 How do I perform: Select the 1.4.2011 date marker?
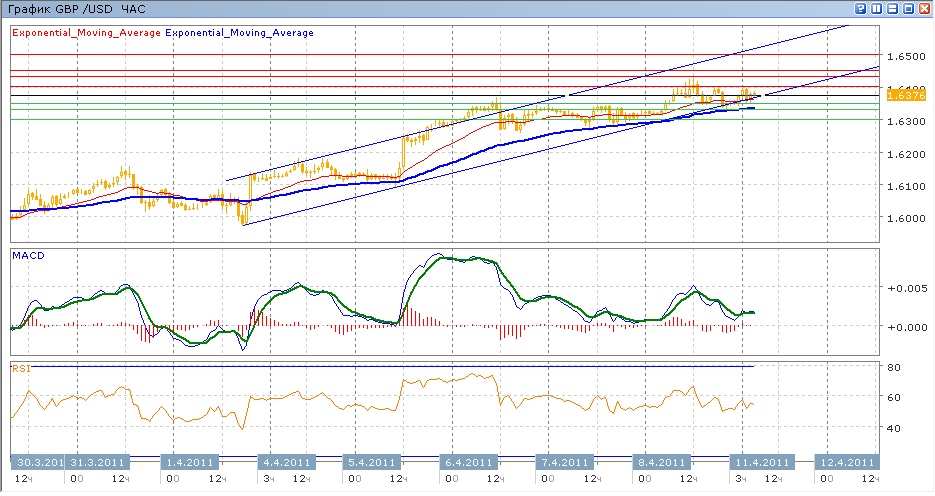(191, 463)
